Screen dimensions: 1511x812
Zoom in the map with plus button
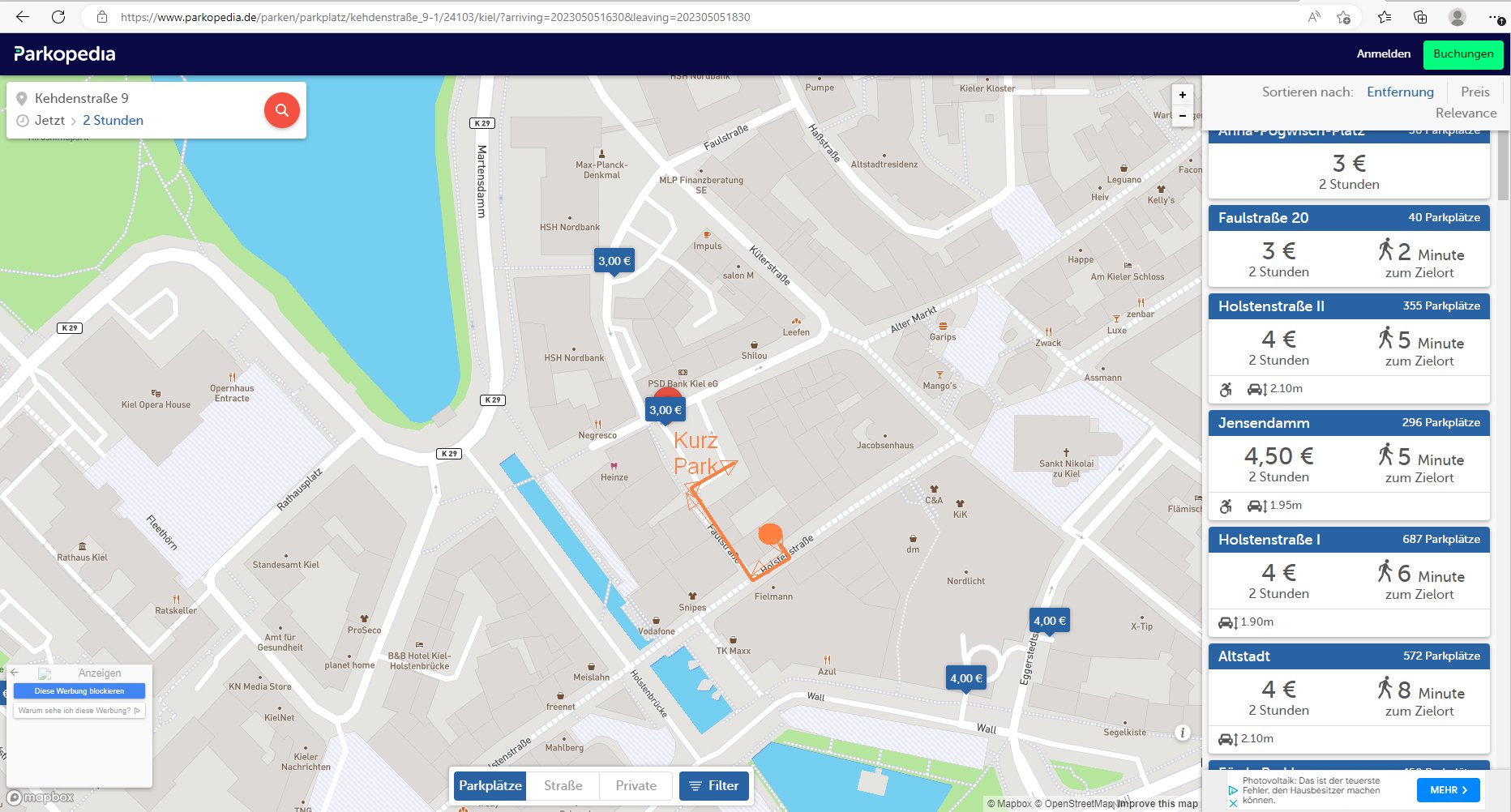coord(1183,95)
